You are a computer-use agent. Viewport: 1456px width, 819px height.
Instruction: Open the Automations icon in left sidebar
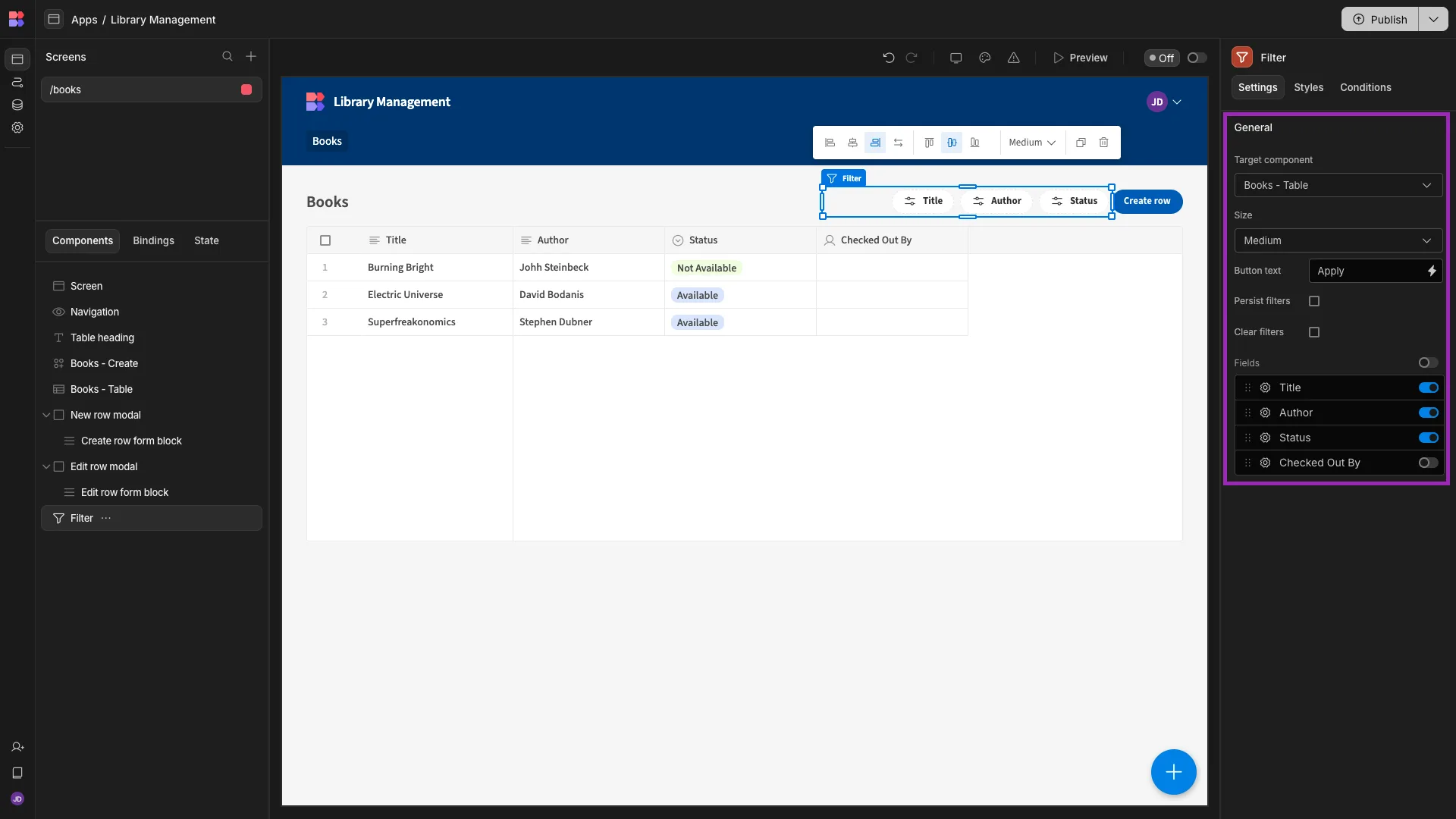click(17, 83)
